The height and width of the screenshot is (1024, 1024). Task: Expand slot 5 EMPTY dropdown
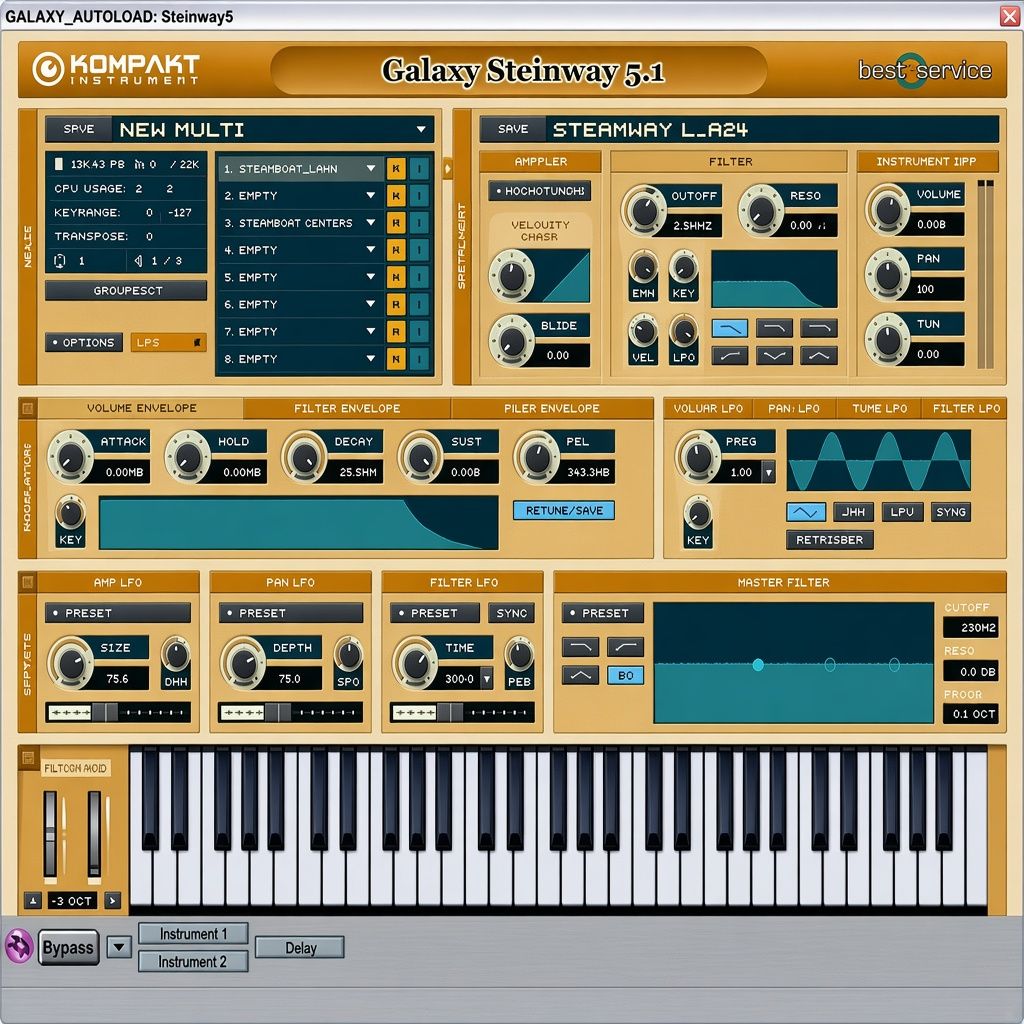click(370, 277)
